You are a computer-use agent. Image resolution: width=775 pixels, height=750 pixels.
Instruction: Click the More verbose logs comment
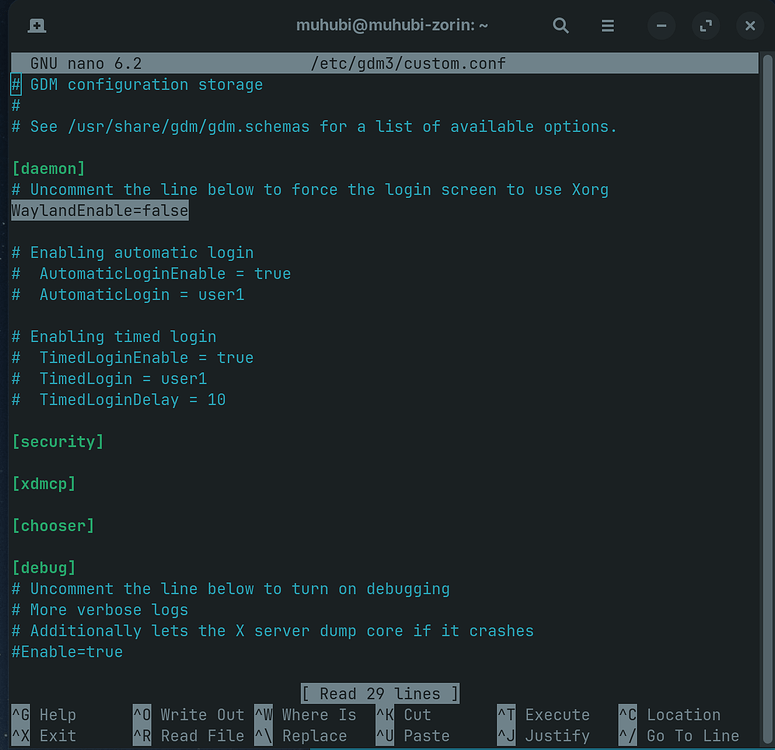pyautogui.click(x=100, y=610)
